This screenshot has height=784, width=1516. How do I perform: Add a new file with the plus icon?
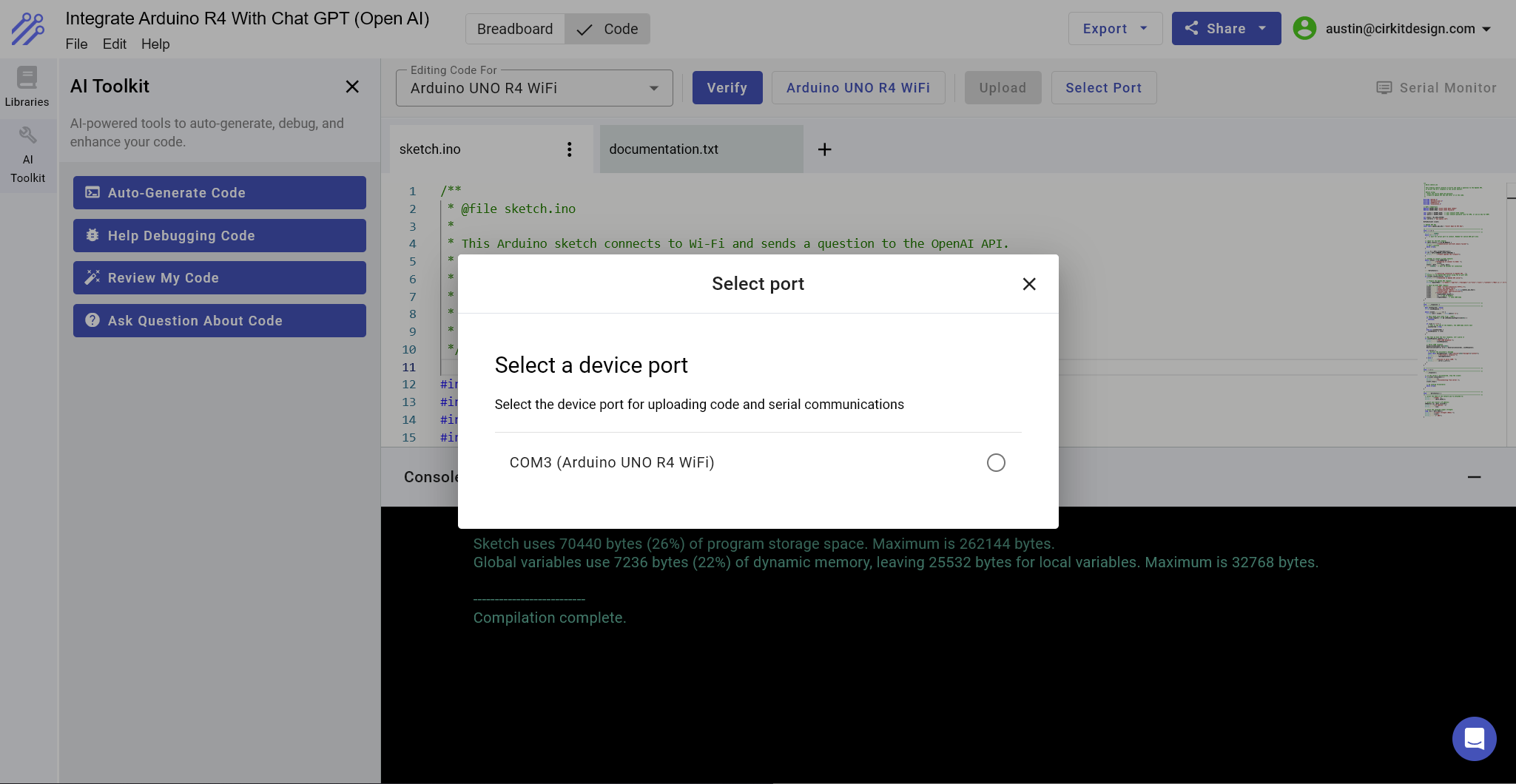823,149
